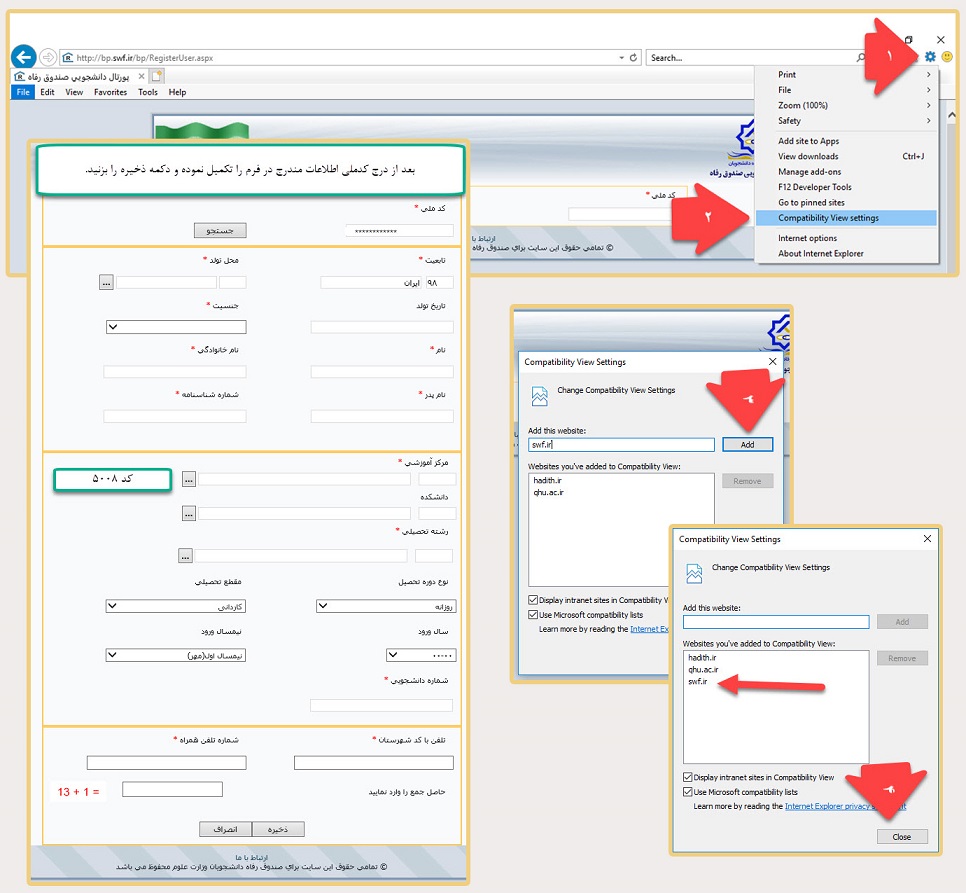Open the جنسیت (gender) dropdown
The image size is (966, 893).
coord(176,327)
